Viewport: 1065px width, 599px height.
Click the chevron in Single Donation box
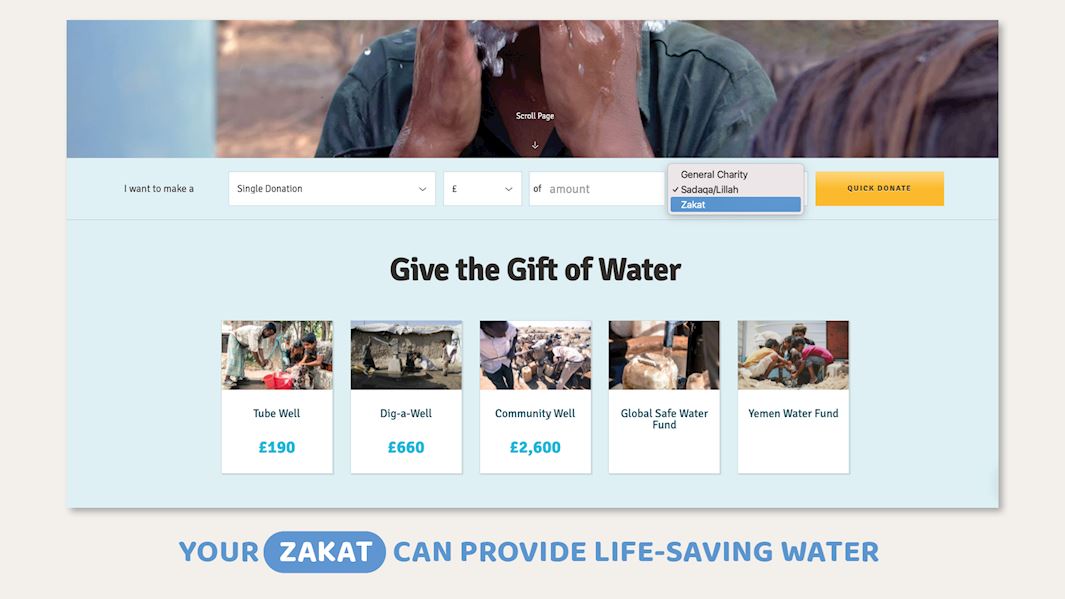422,189
